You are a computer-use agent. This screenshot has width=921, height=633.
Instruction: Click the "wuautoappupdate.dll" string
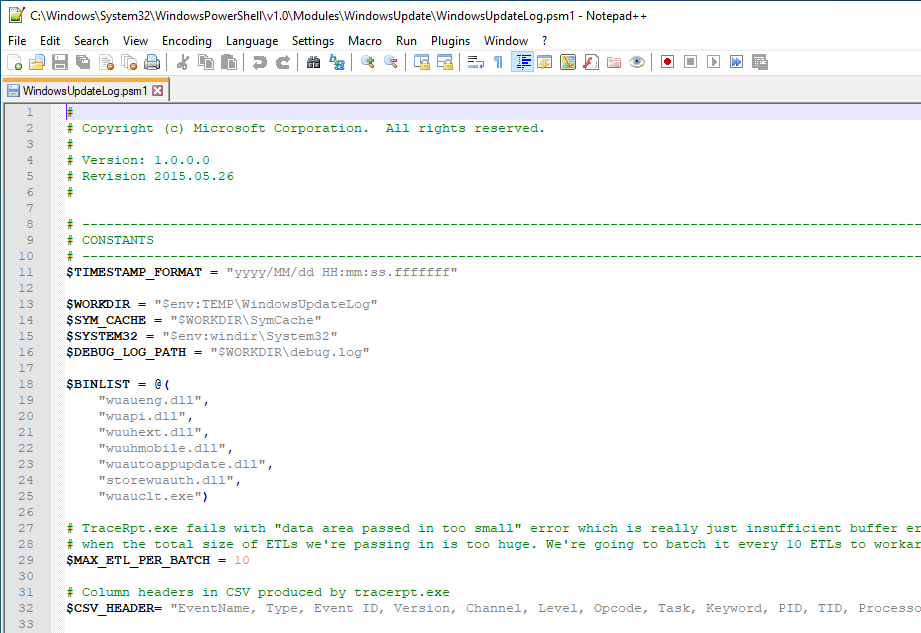click(183, 464)
